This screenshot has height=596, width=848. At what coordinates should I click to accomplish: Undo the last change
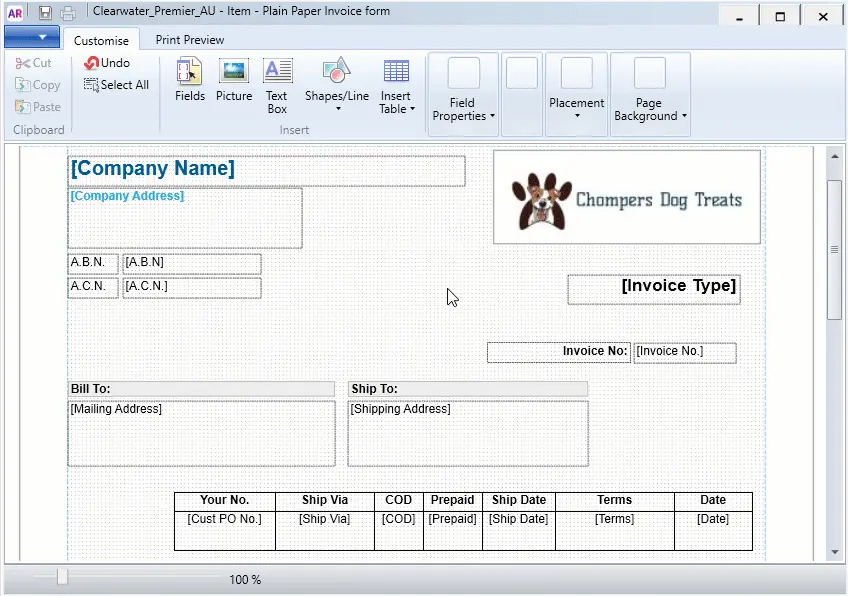point(107,63)
